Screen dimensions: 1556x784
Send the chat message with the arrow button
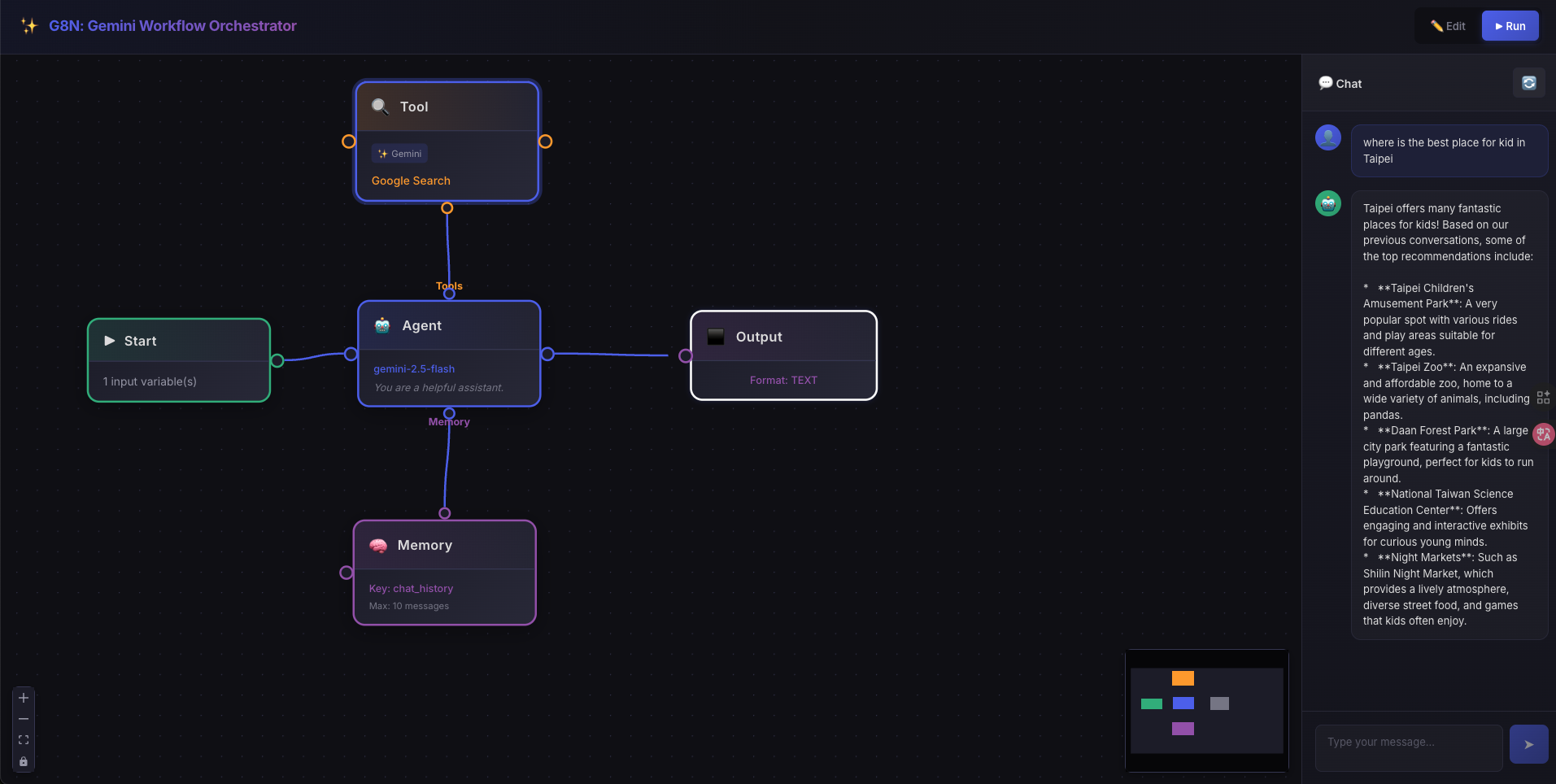click(1529, 744)
